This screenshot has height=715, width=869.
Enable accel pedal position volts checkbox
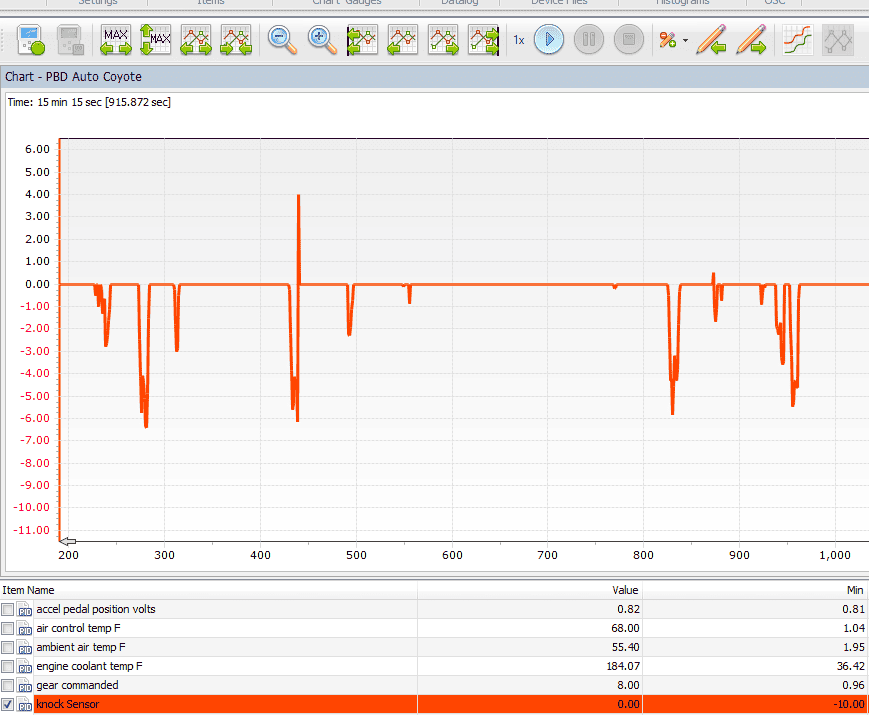(x=7, y=610)
